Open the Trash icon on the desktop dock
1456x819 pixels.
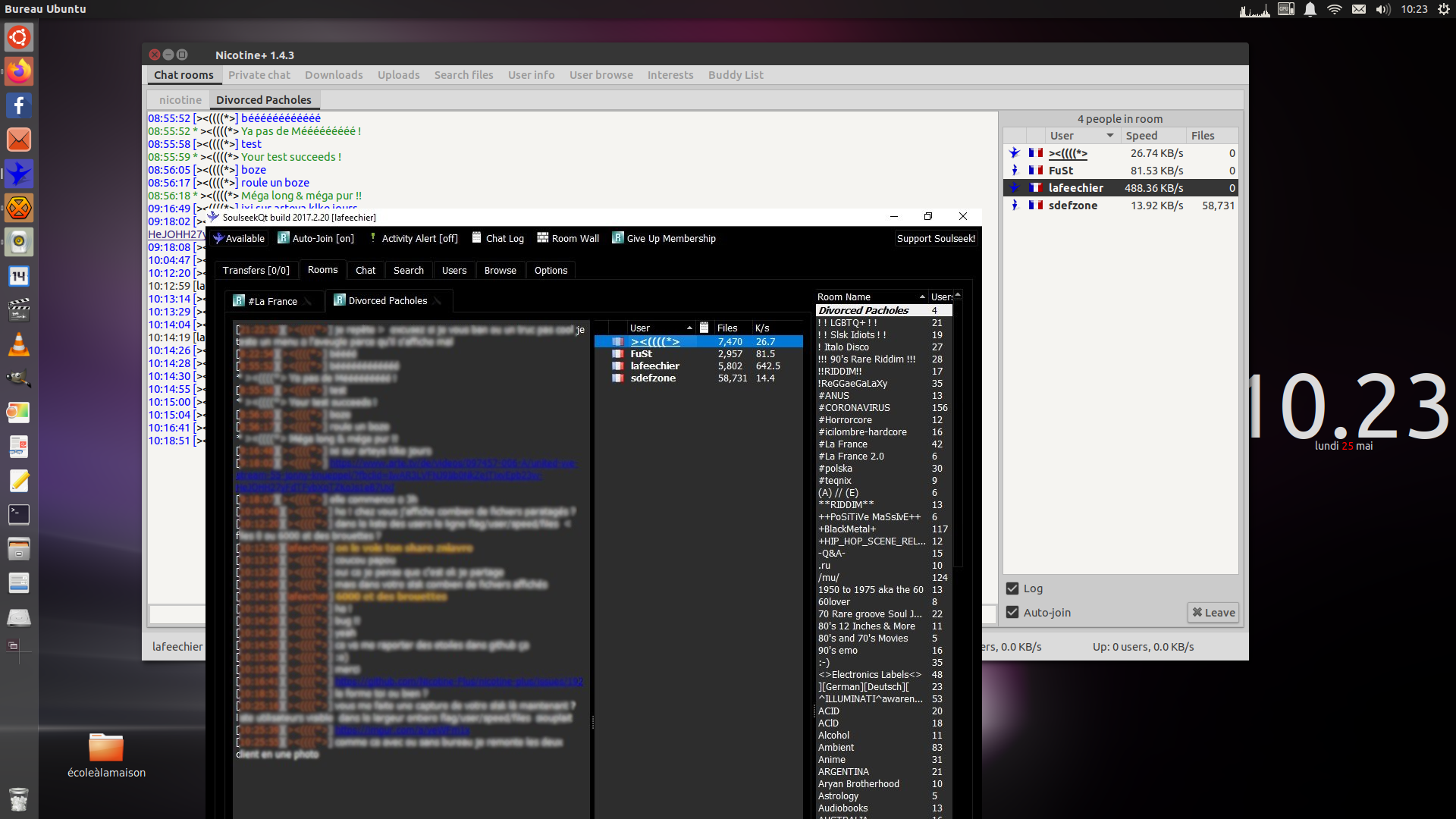coord(19,799)
